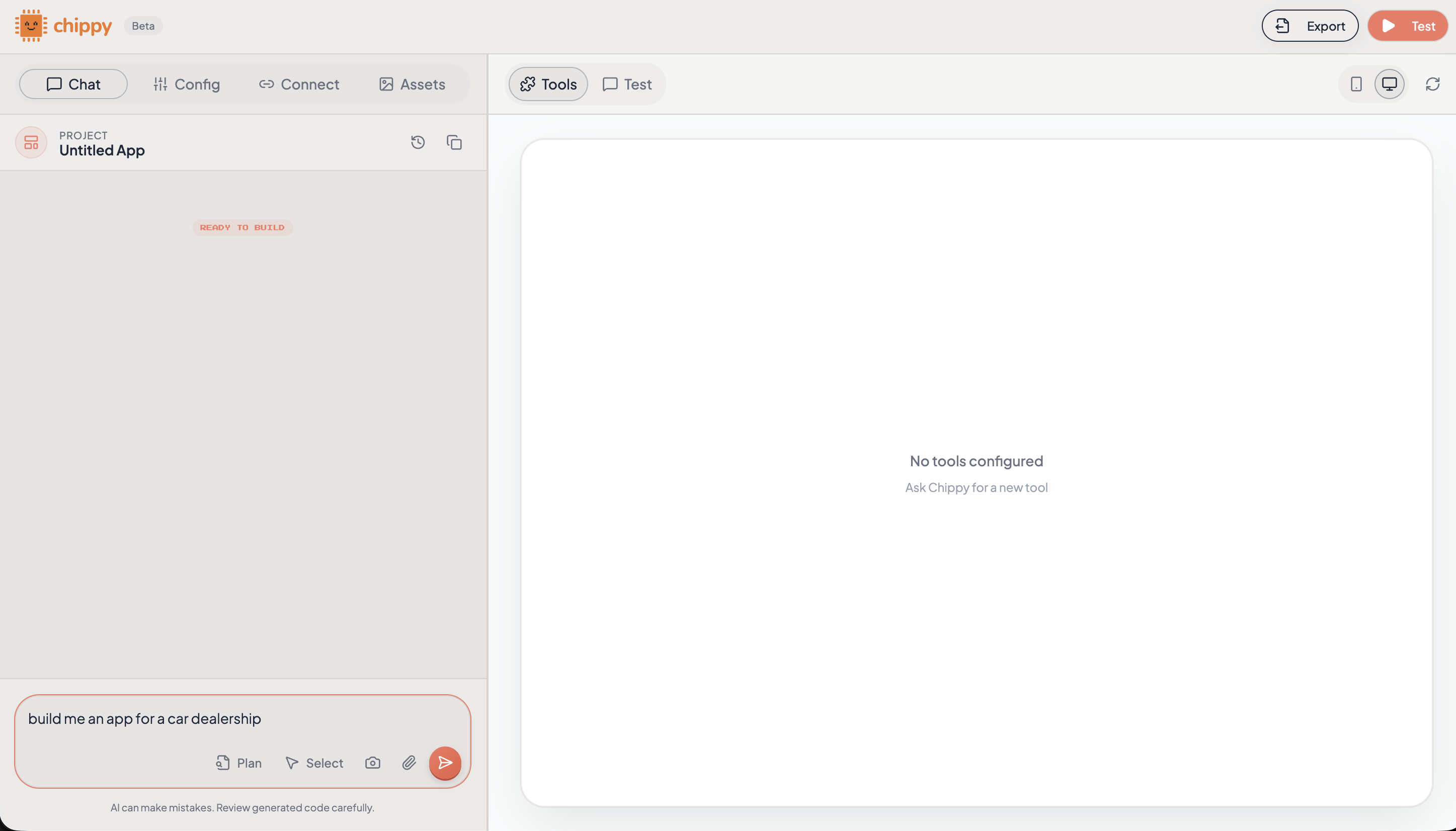
Task: Open the Assets tab
Action: (x=412, y=84)
